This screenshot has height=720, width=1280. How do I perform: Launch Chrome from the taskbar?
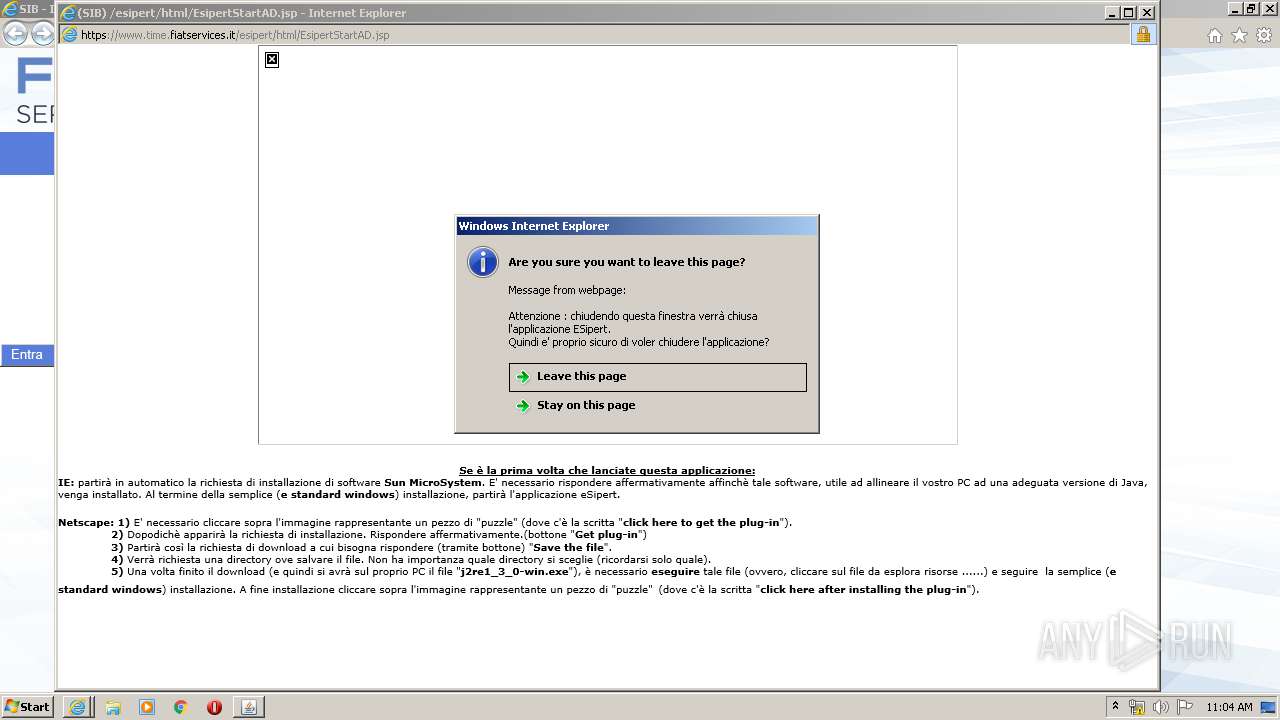pyautogui.click(x=181, y=707)
